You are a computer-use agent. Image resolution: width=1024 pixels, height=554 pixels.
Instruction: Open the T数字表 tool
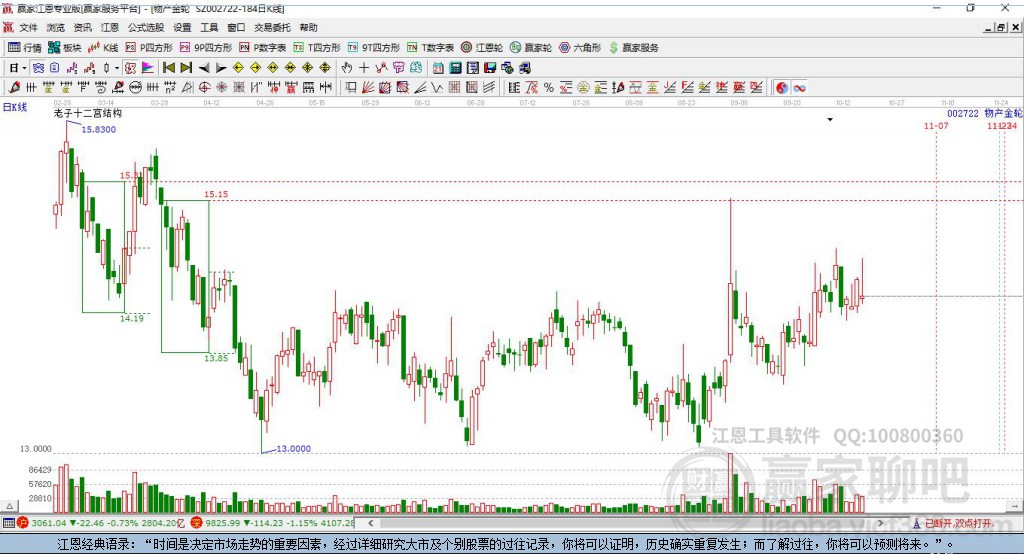(430, 48)
